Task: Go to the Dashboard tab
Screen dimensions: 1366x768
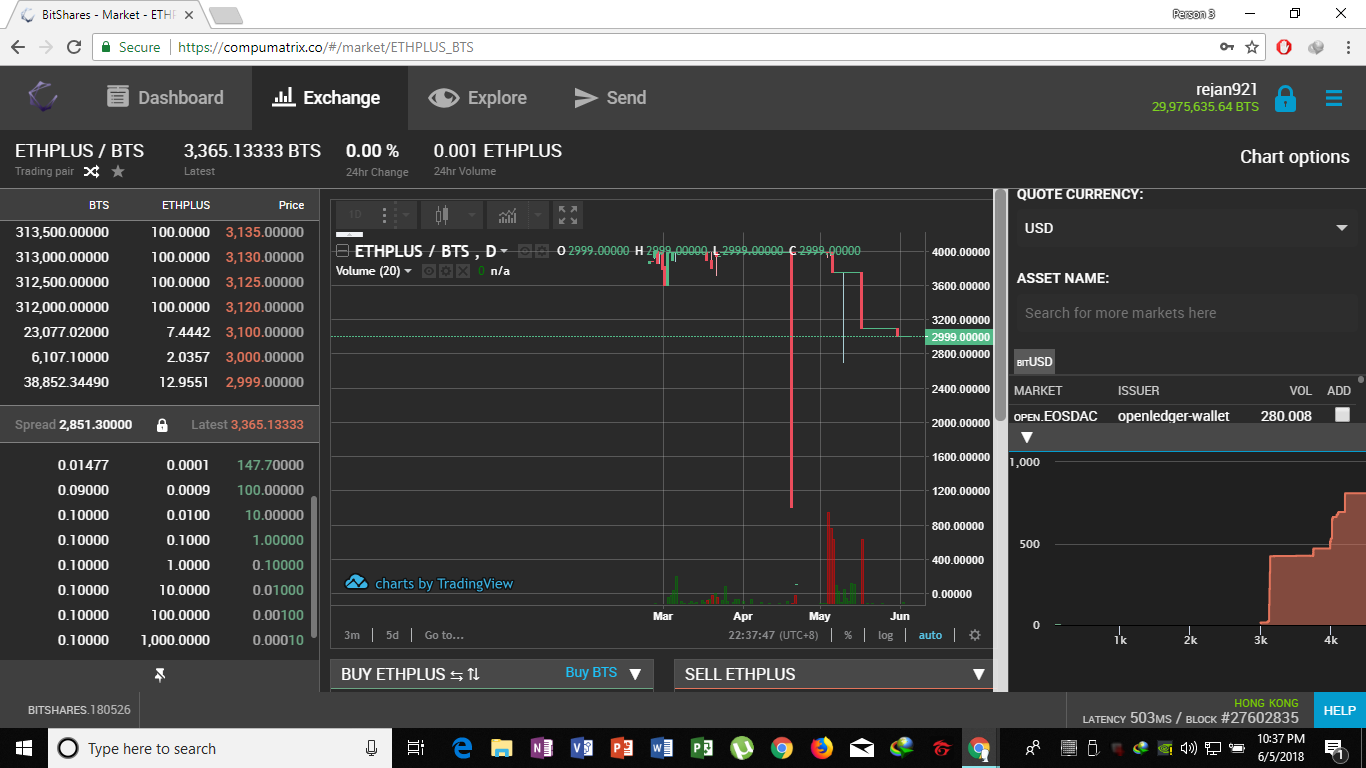Action: point(165,98)
